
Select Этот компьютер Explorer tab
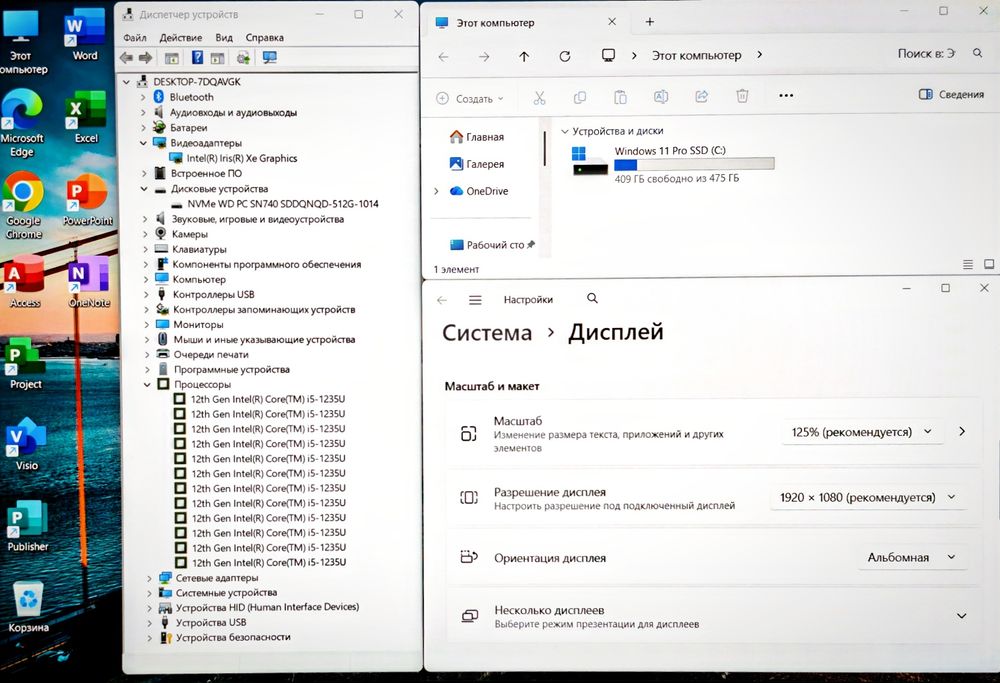pos(527,22)
